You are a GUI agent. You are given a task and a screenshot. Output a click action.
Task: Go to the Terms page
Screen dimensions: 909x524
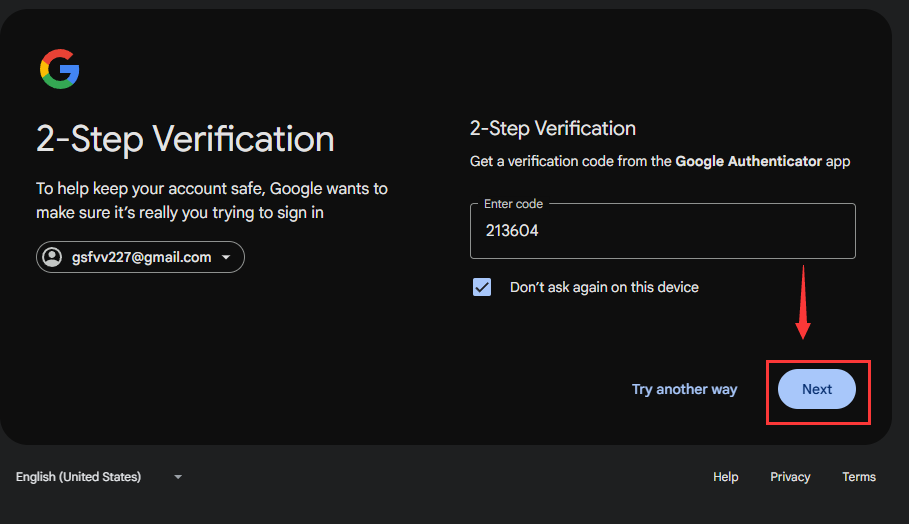[x=859, y=477]
